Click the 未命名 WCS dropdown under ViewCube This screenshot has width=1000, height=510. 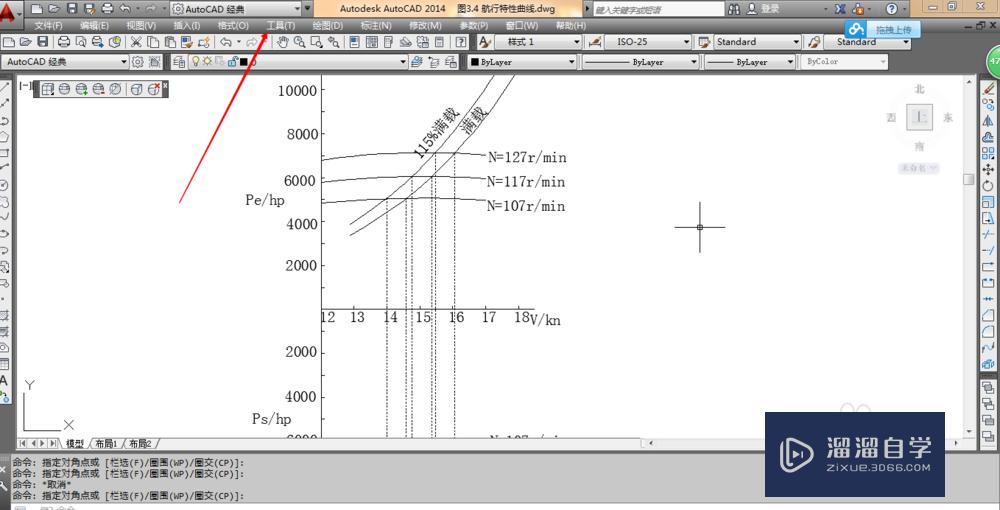919,168
